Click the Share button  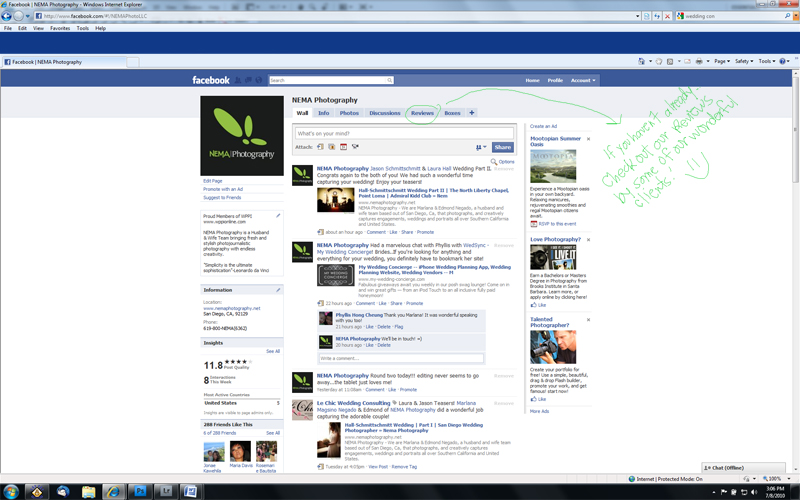503,147
